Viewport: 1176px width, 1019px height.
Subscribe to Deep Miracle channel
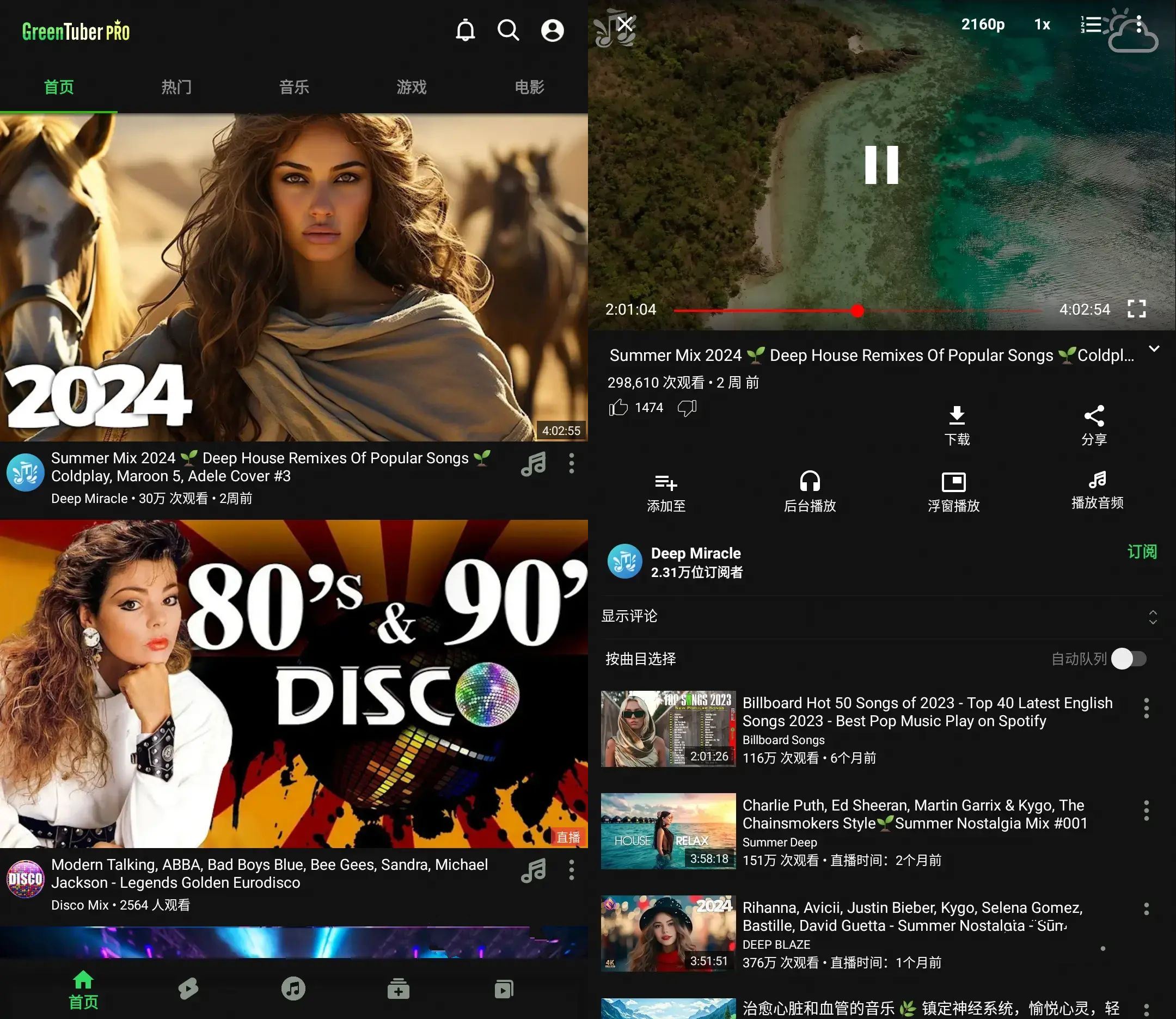(x=1143, y=552)
